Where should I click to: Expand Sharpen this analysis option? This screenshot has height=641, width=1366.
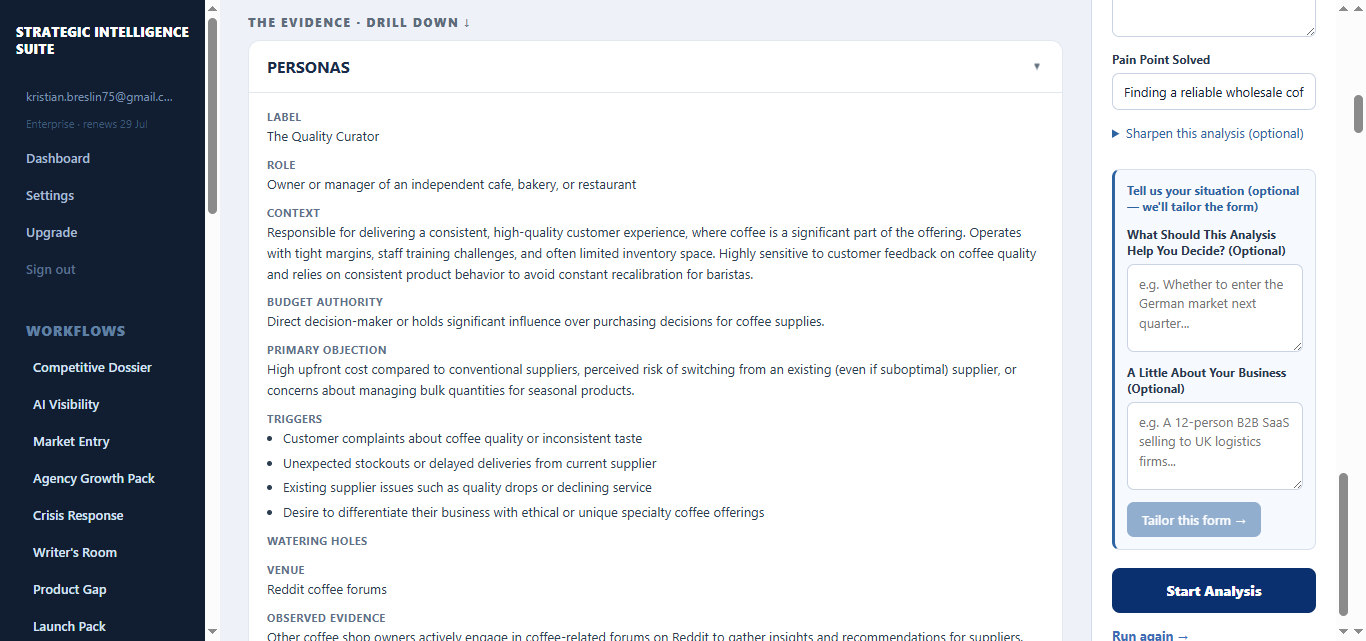[x=1208, y=133]
